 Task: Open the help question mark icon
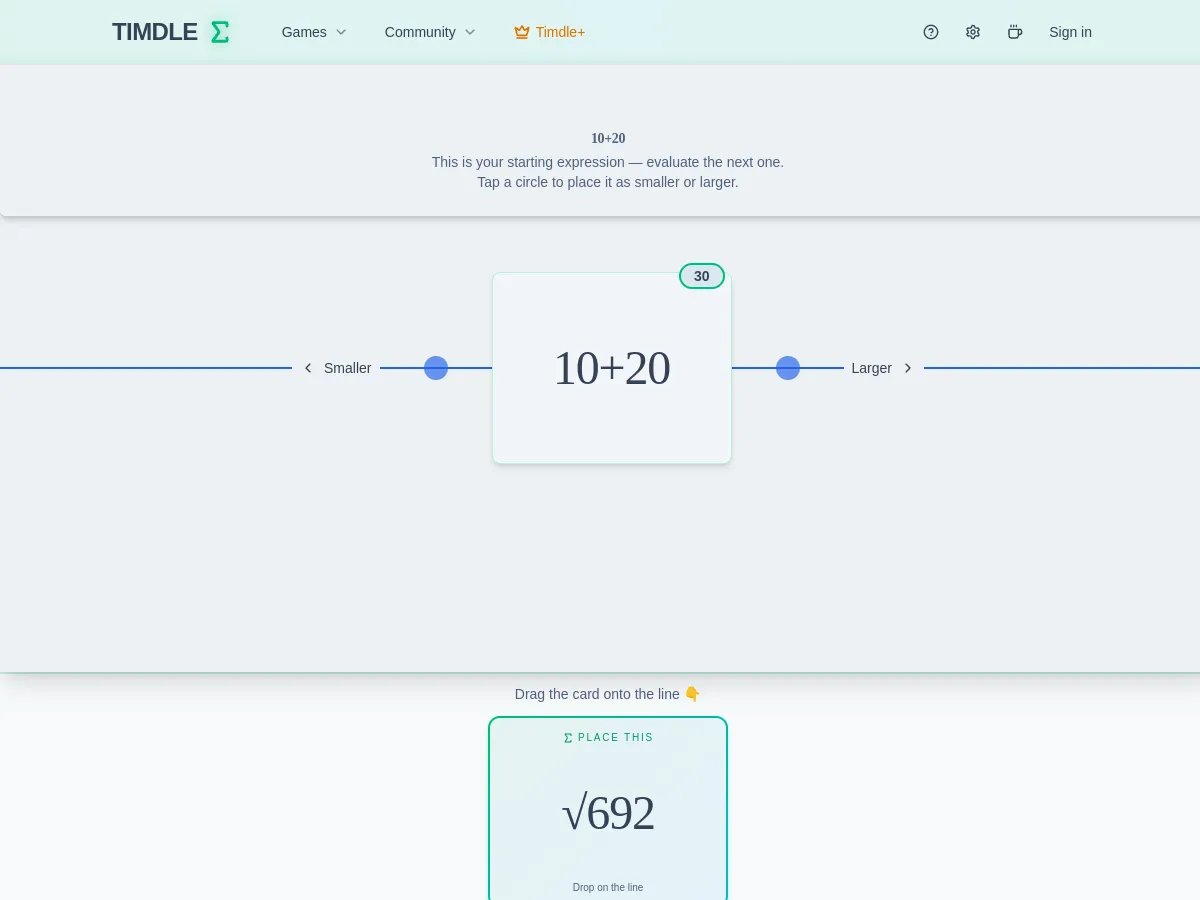[931, 32]
